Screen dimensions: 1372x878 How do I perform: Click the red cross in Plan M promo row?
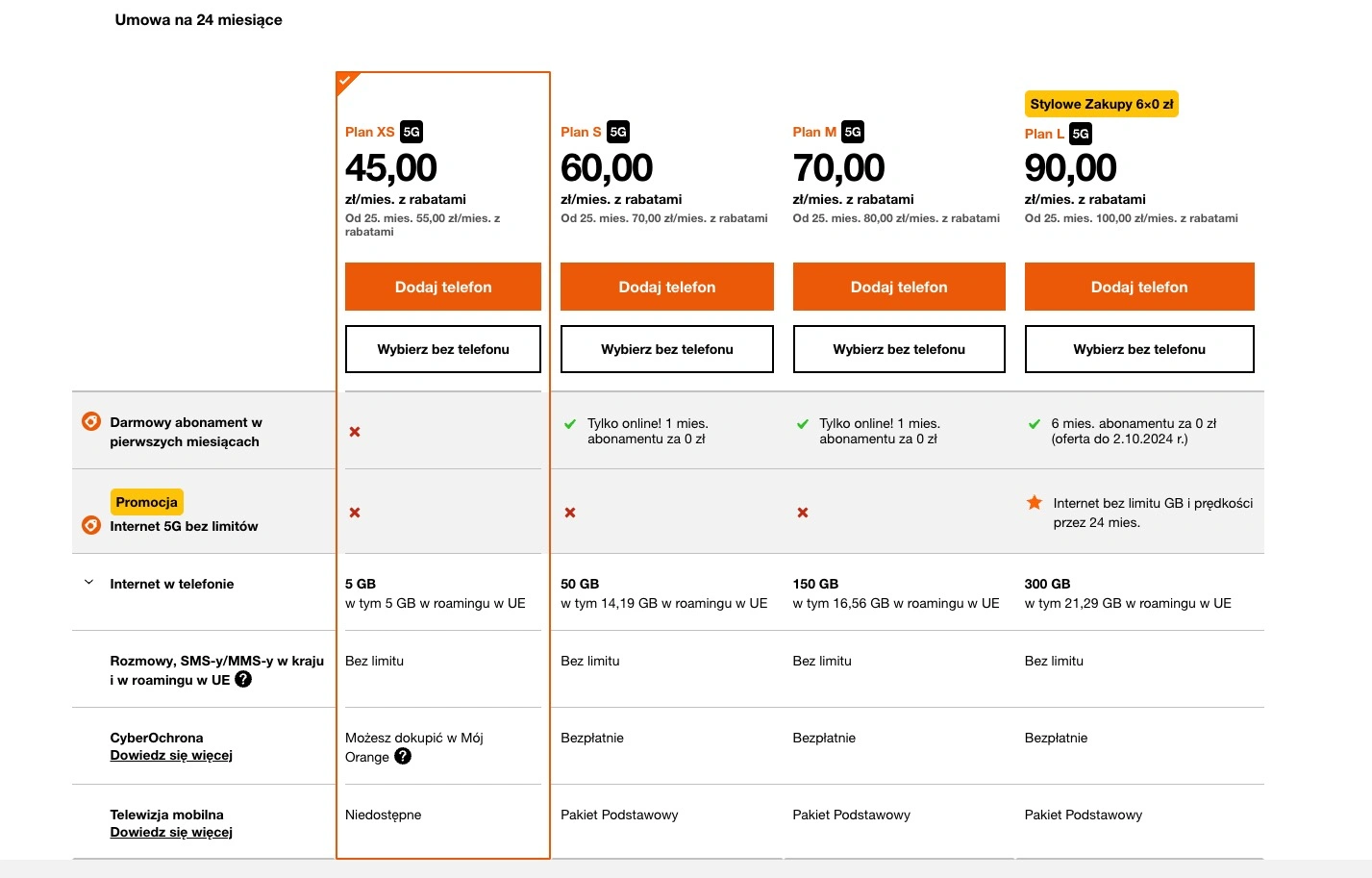[803, 513]
